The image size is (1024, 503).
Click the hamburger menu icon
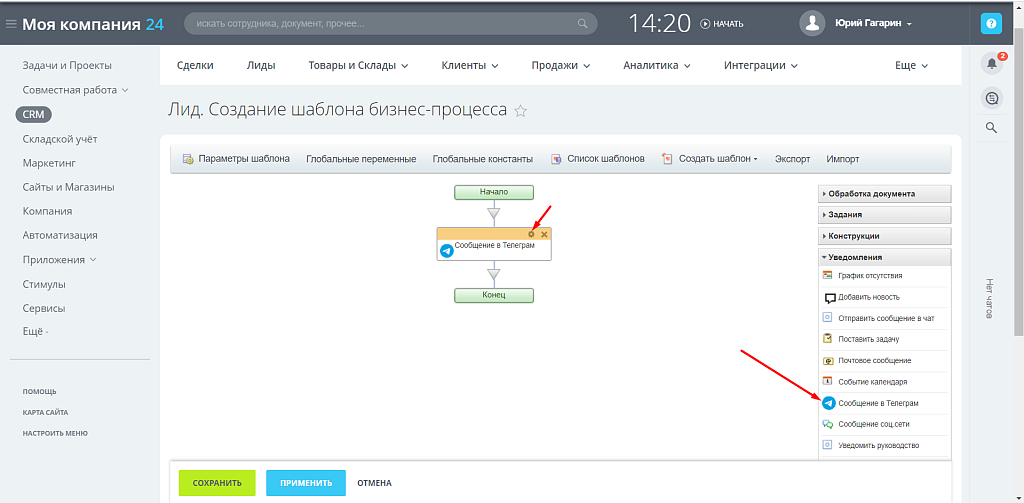11,24
